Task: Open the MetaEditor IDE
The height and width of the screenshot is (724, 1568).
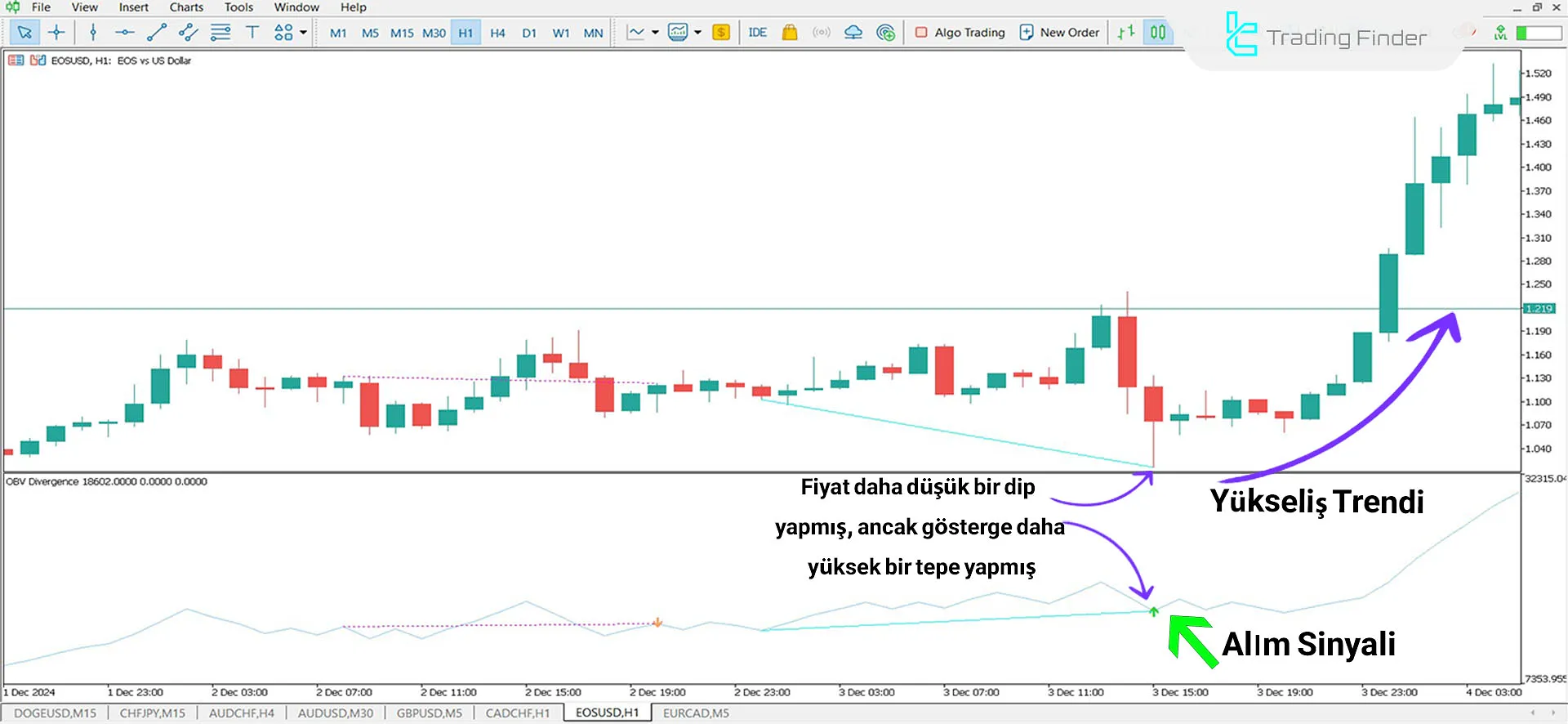Action: tap(757, 33)
